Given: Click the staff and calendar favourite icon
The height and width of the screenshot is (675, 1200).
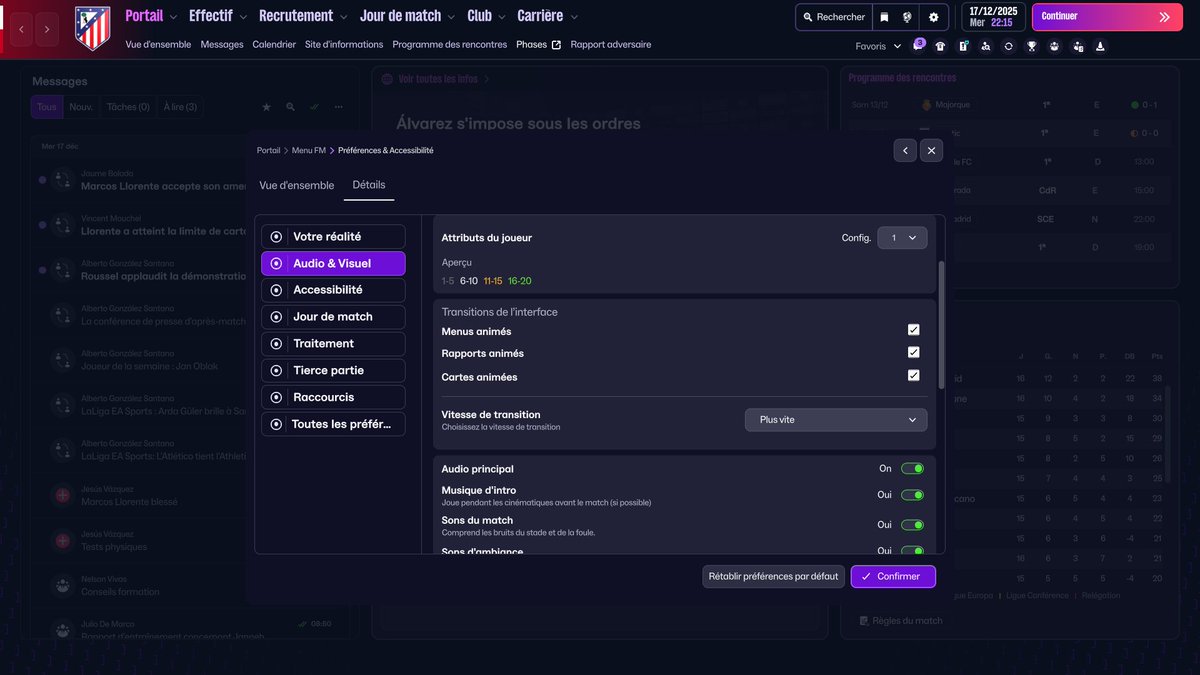Looking at the screenshot, I should coord(1078,46).
